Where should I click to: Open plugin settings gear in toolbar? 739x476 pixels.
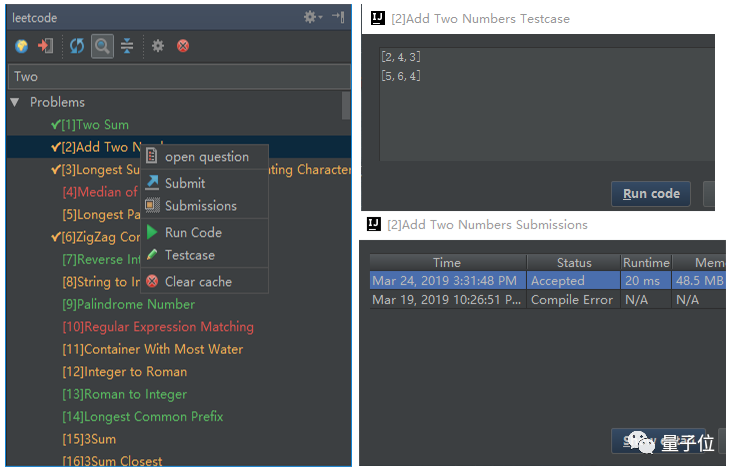pos(158,46)
